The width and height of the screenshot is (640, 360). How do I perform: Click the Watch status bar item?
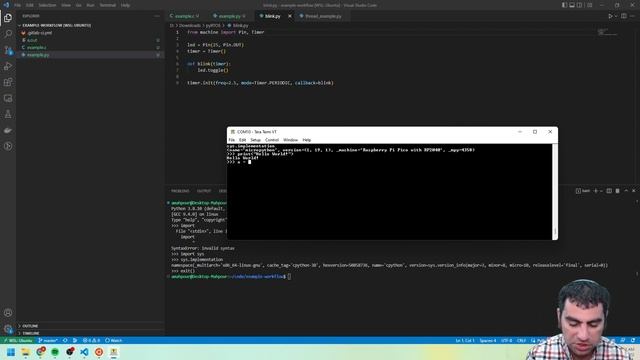113,340
